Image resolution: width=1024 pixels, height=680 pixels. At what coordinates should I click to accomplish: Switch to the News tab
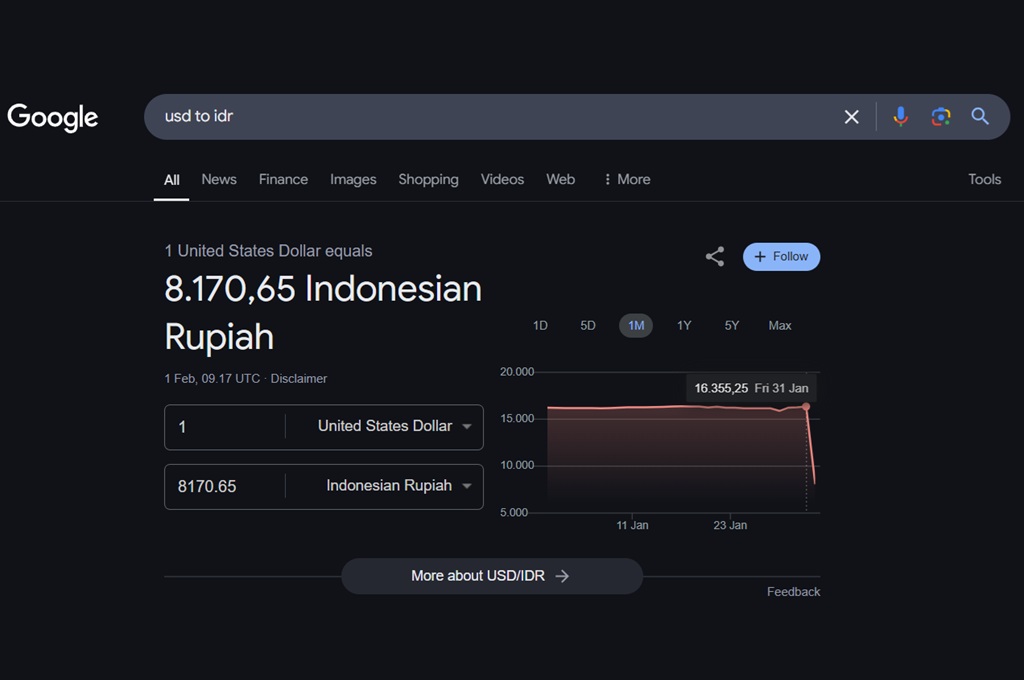point(219,180)
